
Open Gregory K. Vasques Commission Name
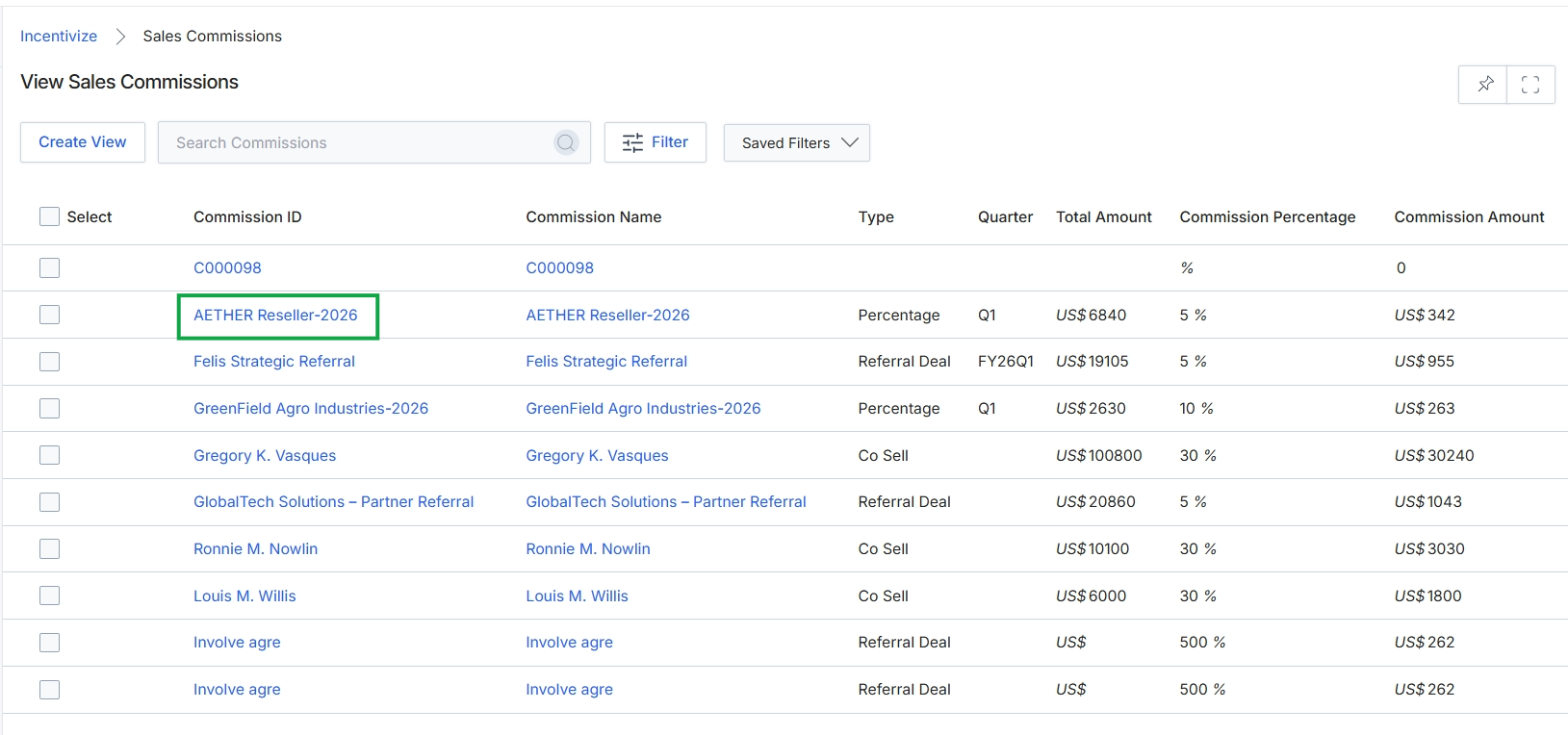click(597, 455)
